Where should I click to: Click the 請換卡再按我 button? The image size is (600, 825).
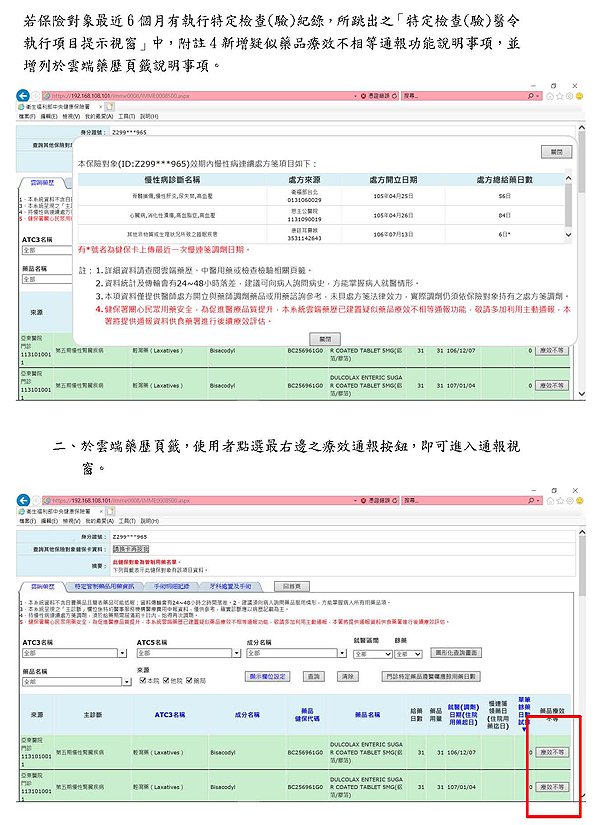[x=131, y=549]
